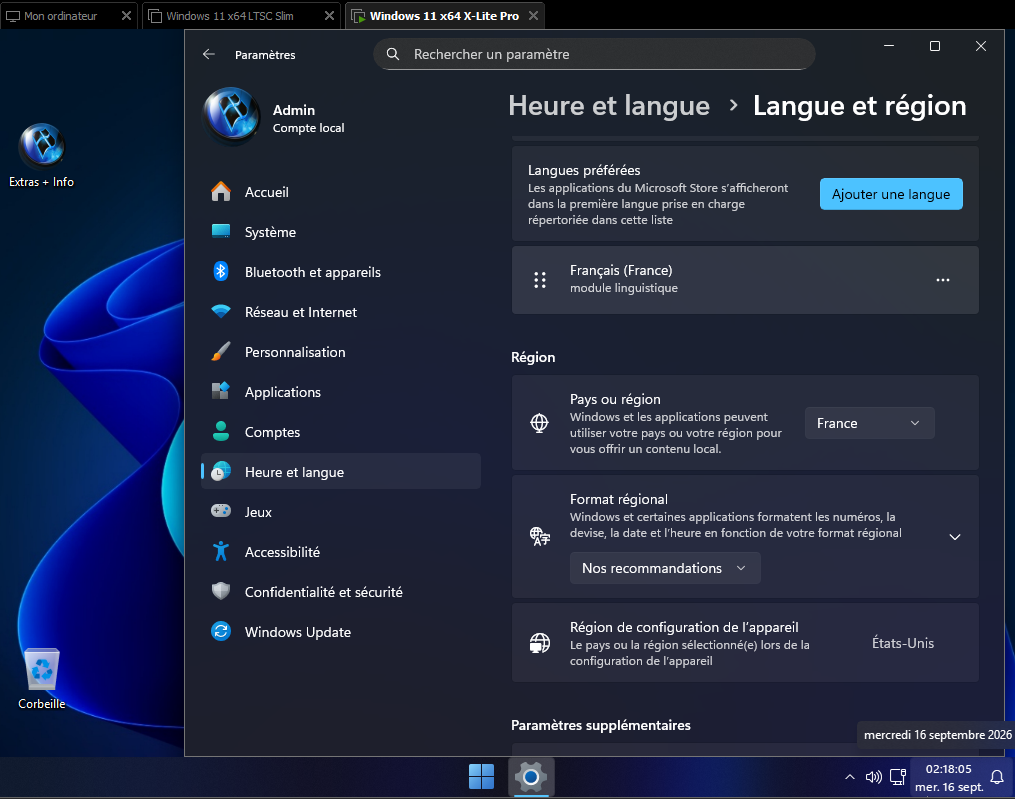The height and width of the screenshot is (799, 1015).
Task: Click the Windows Update sync icon
Action: [x=221, y=631]
